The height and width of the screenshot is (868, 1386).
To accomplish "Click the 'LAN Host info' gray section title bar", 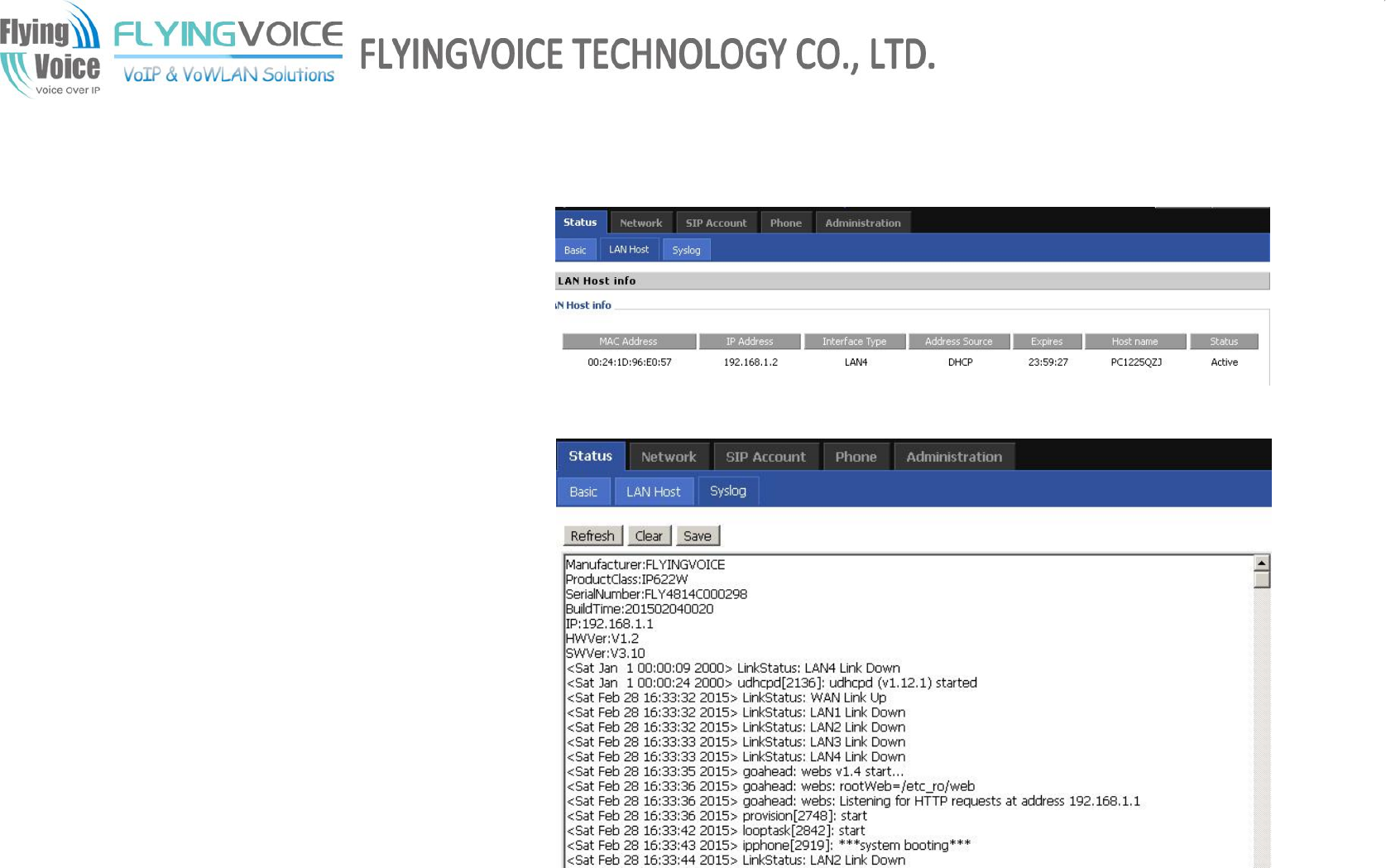I will click(x=912, y=281).
